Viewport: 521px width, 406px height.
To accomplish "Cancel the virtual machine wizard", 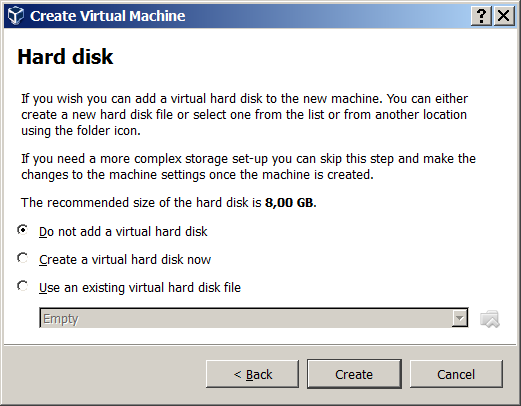I will click(456, 374).
